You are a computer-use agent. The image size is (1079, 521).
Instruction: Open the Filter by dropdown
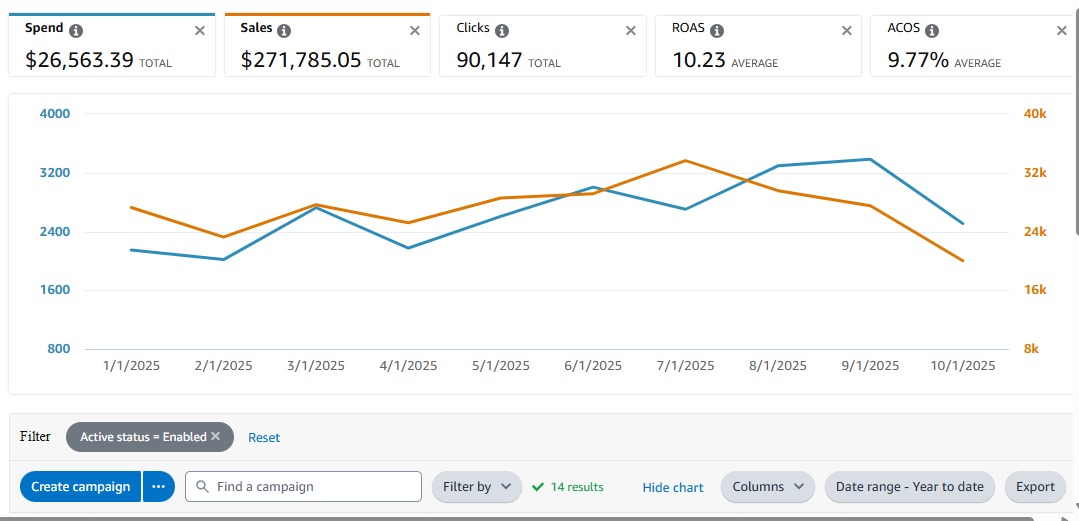coord(477,487)
